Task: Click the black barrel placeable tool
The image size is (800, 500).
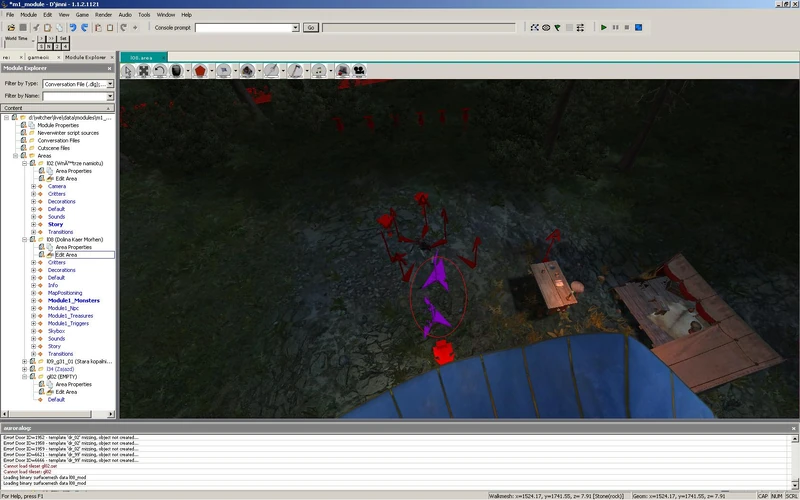Action: [x=176, y=71]
